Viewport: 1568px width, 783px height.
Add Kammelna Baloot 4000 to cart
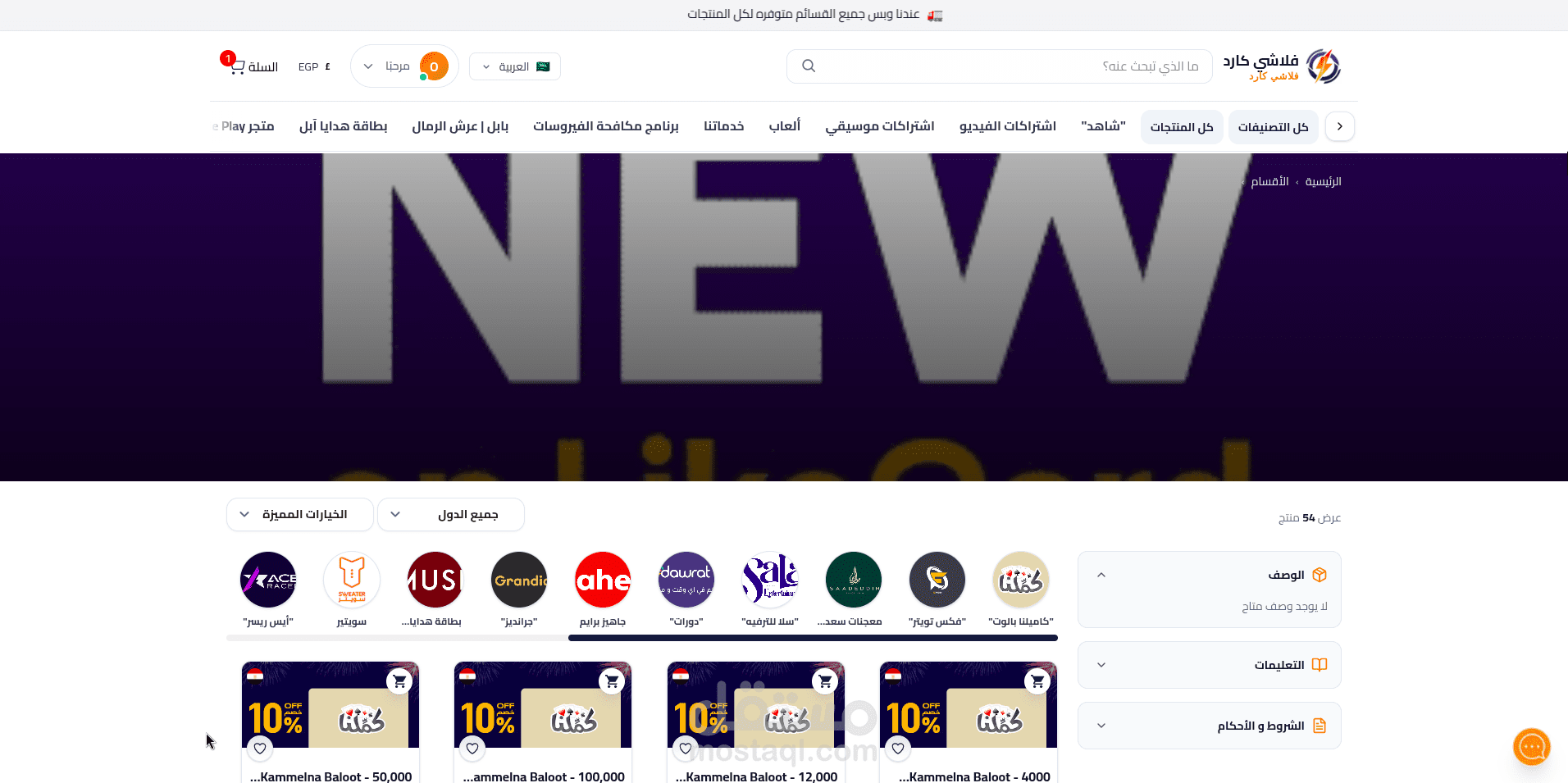click(x=1037, y=681)
